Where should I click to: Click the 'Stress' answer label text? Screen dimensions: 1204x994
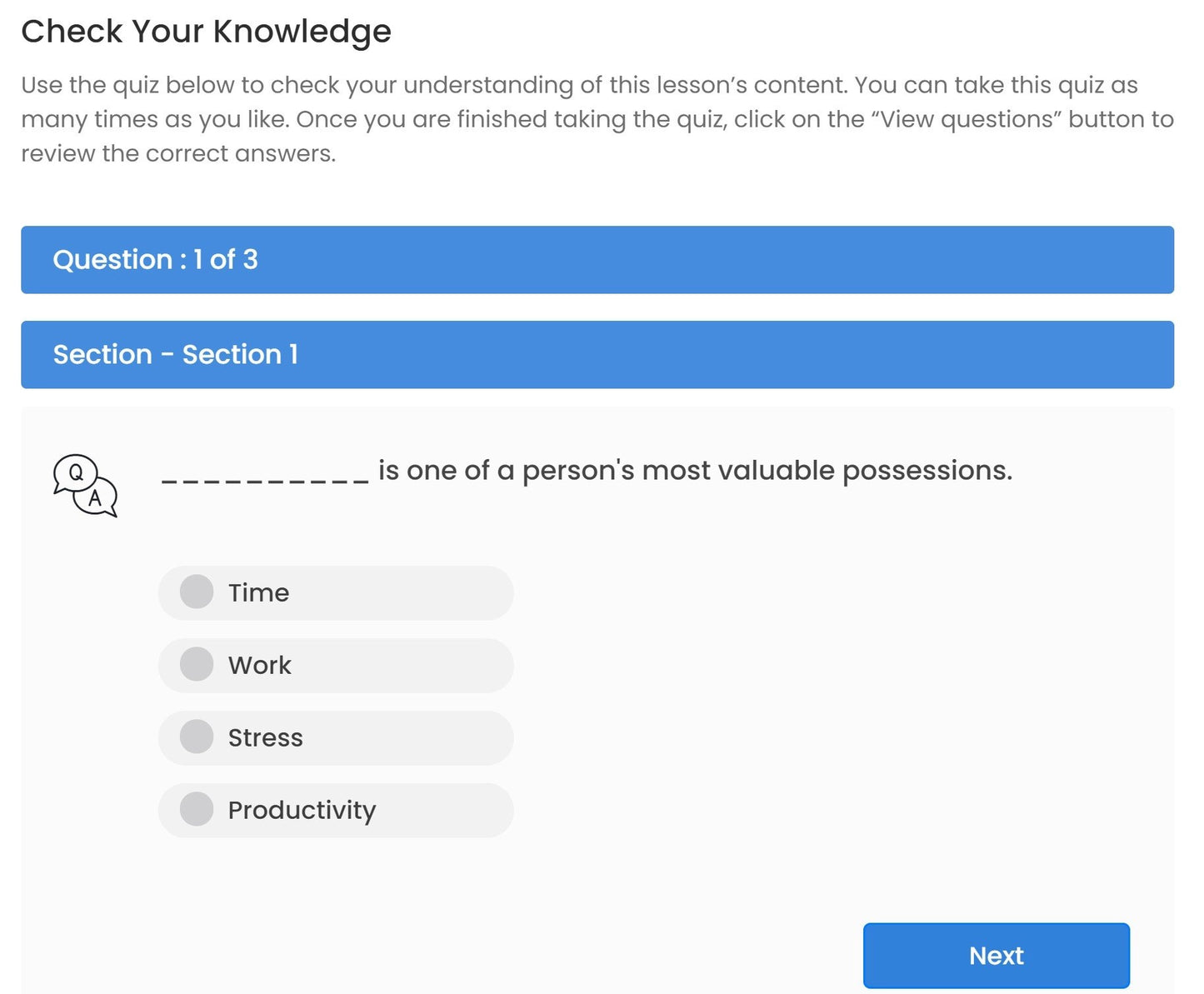[x=265, y=737]
